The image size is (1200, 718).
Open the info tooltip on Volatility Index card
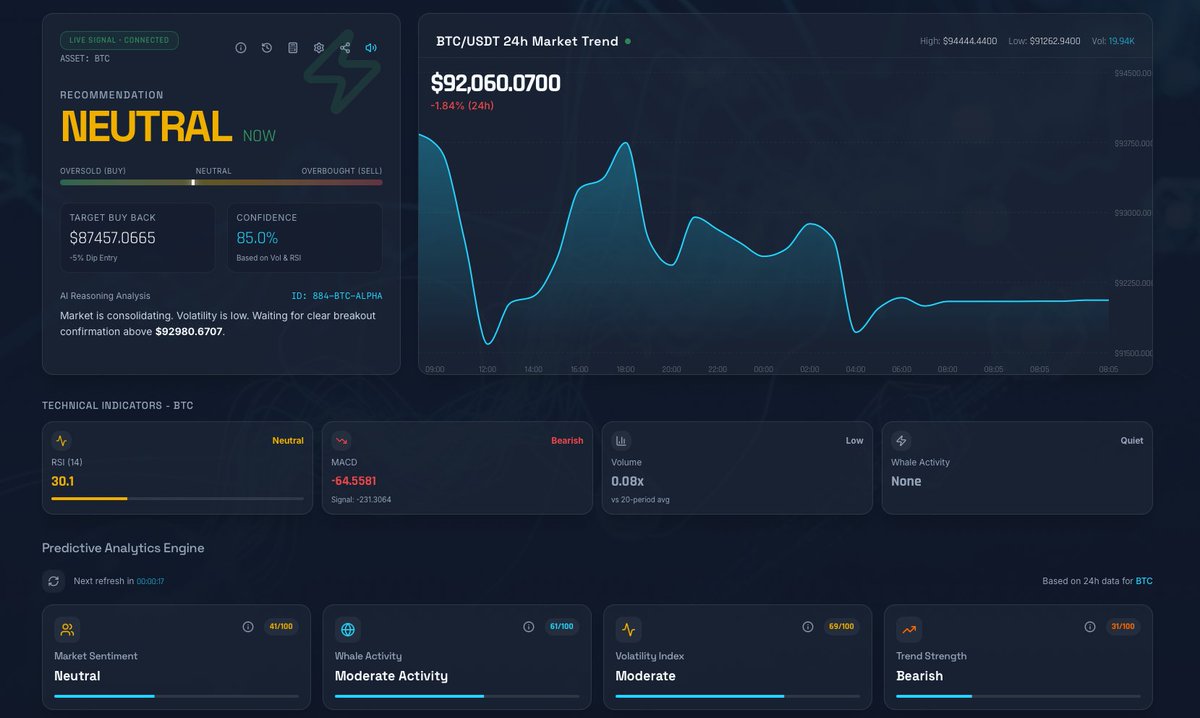[809, 627]
